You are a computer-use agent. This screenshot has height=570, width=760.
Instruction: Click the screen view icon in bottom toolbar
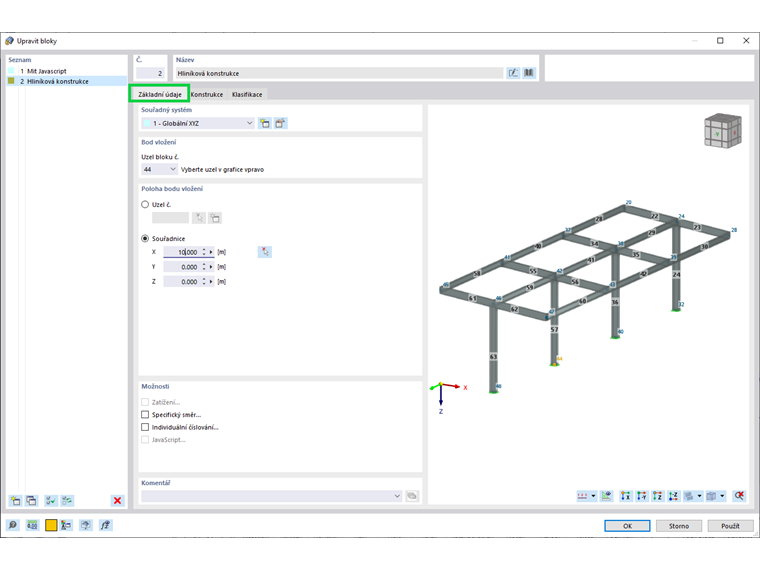[86, 525]
